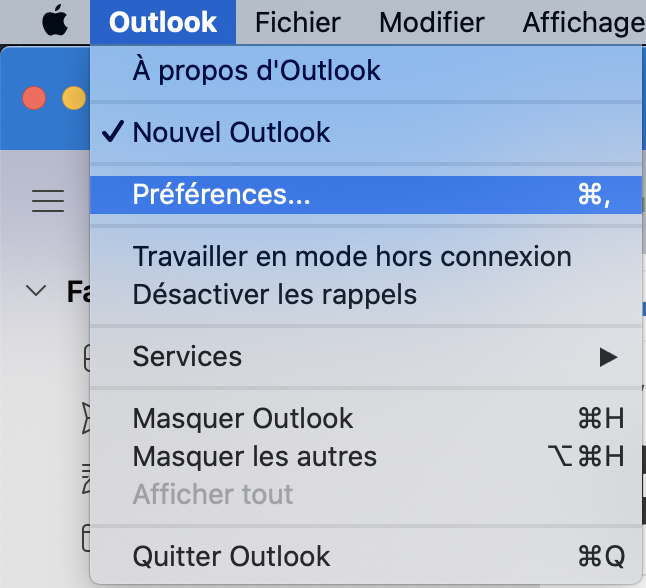Open the Fichier menu
The height and width of the screenshot is (588, 646).
(298, 22)
